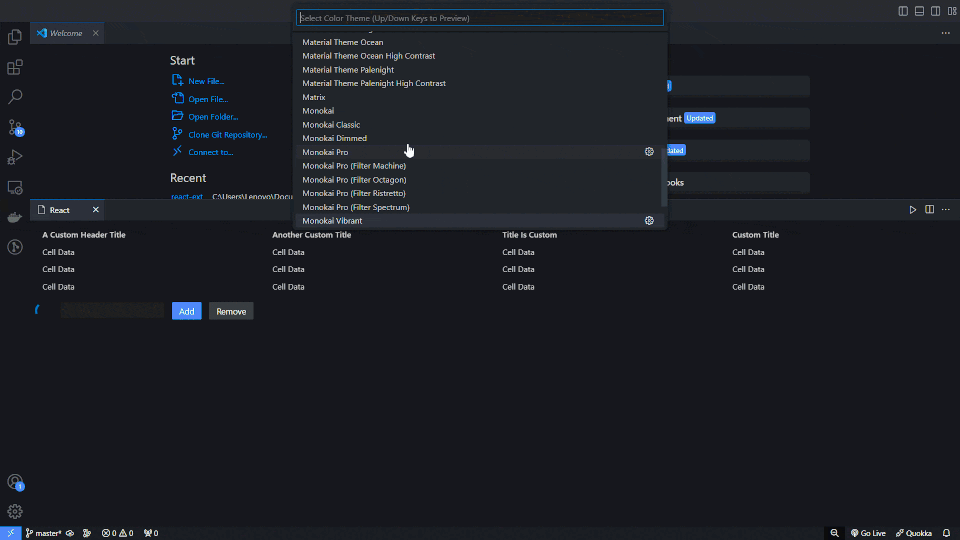Click the Select Color Theme search field
The height and width of the screenshot is (540, 960).
pos(480,18)
